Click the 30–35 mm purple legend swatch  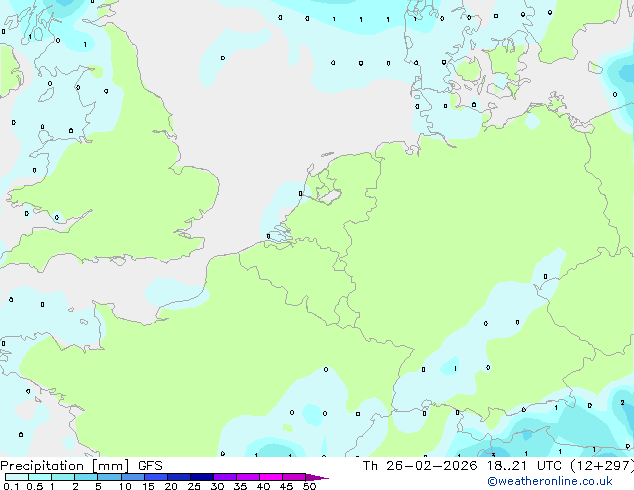click(x=225, y=477)
